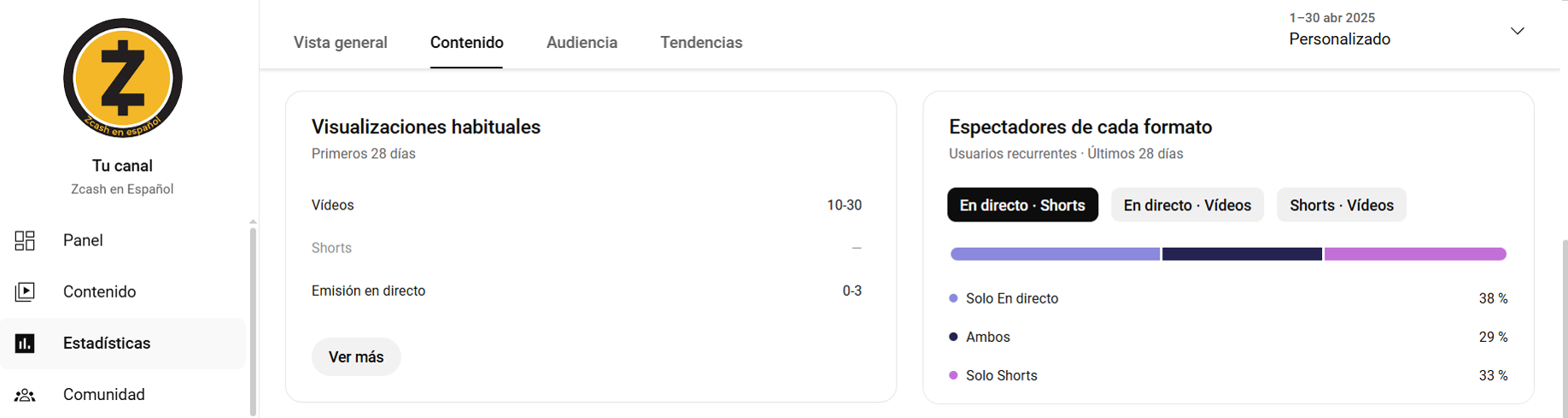Open the Comunidad people icon
Image resolution: width=1568 pixels, height=418 pixels.
click(x=25, y=395)
